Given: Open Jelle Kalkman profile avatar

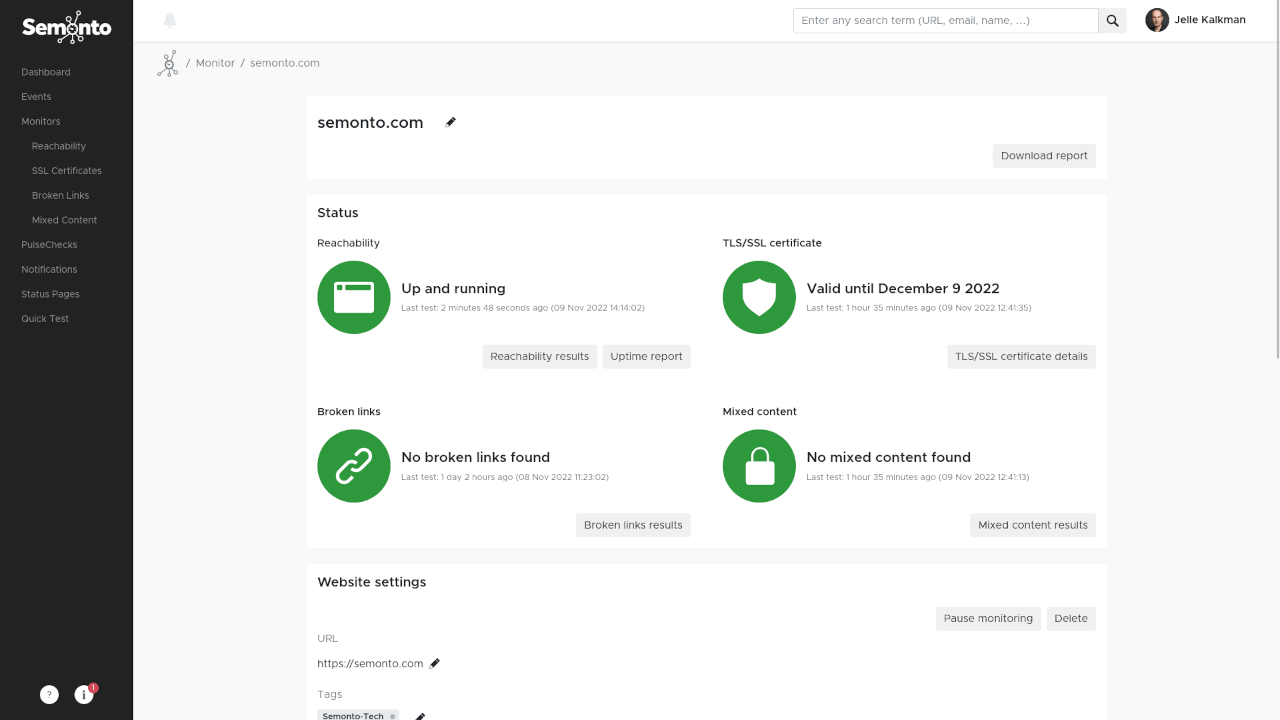Looking at the screenshot, I should click(1157, 20).
